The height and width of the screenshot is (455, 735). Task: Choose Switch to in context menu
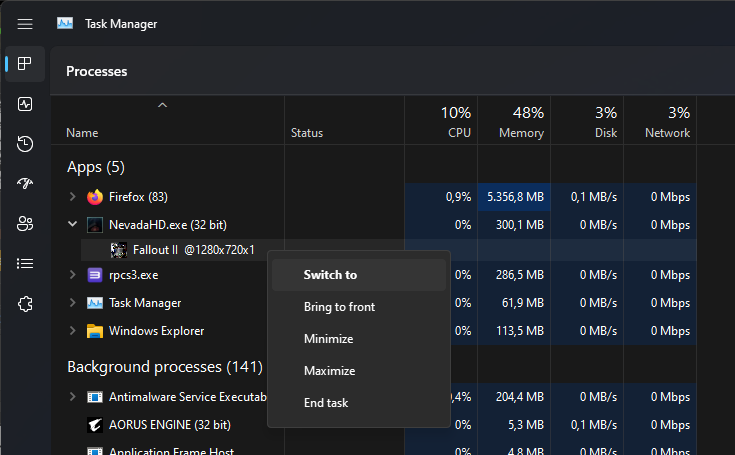(359, 275)
